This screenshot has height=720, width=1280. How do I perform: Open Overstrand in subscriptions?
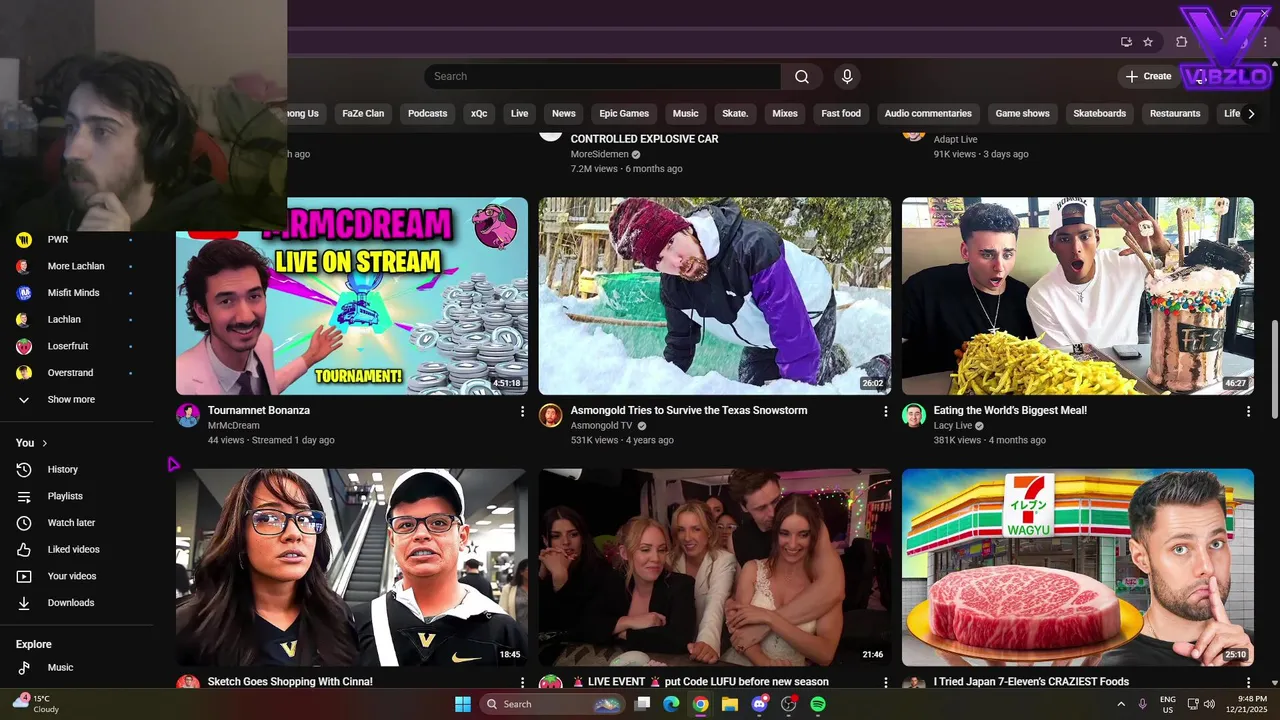click(76, 373)
